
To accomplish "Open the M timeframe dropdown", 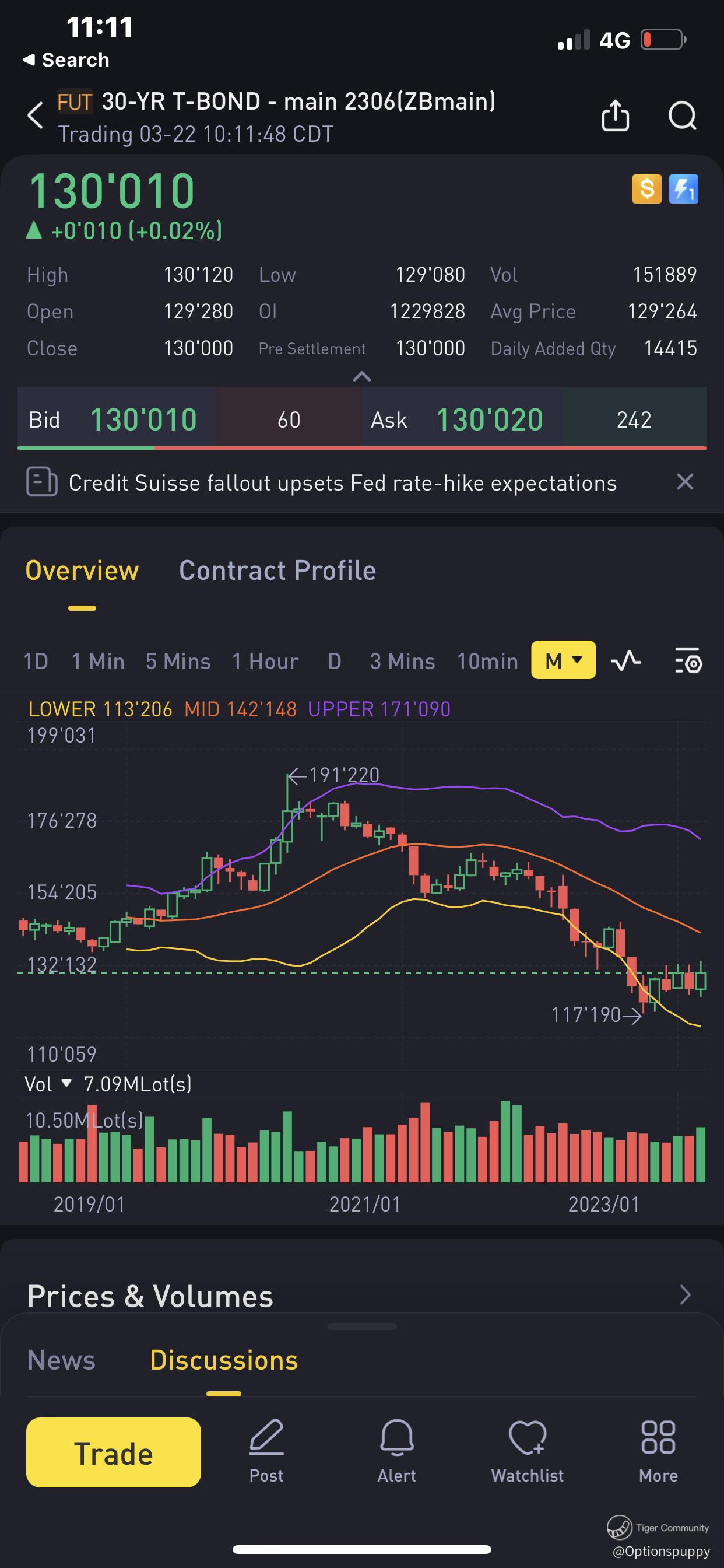I will tap(563, 660).
